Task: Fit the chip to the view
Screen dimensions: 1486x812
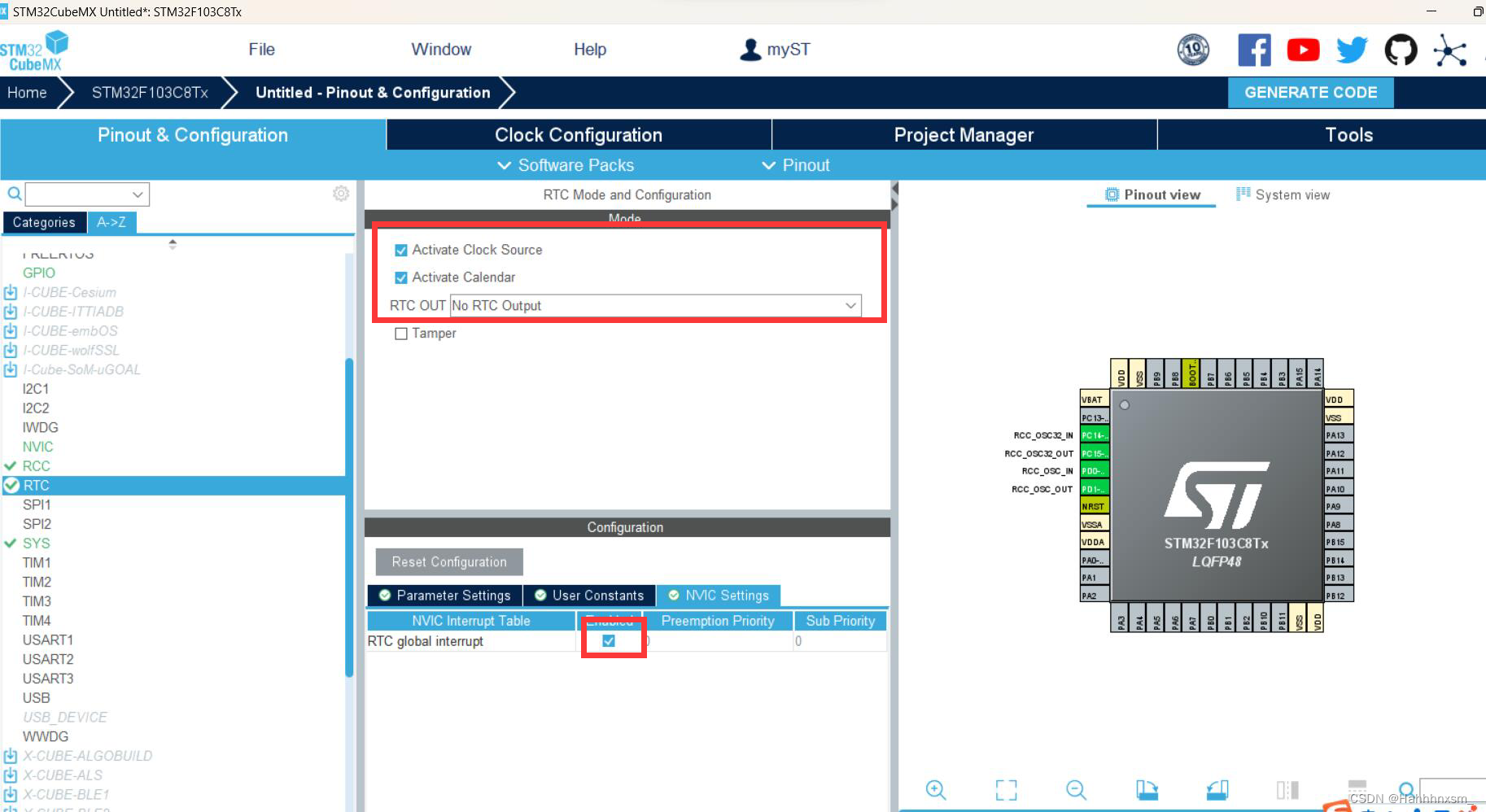Action: (1006, 789)
